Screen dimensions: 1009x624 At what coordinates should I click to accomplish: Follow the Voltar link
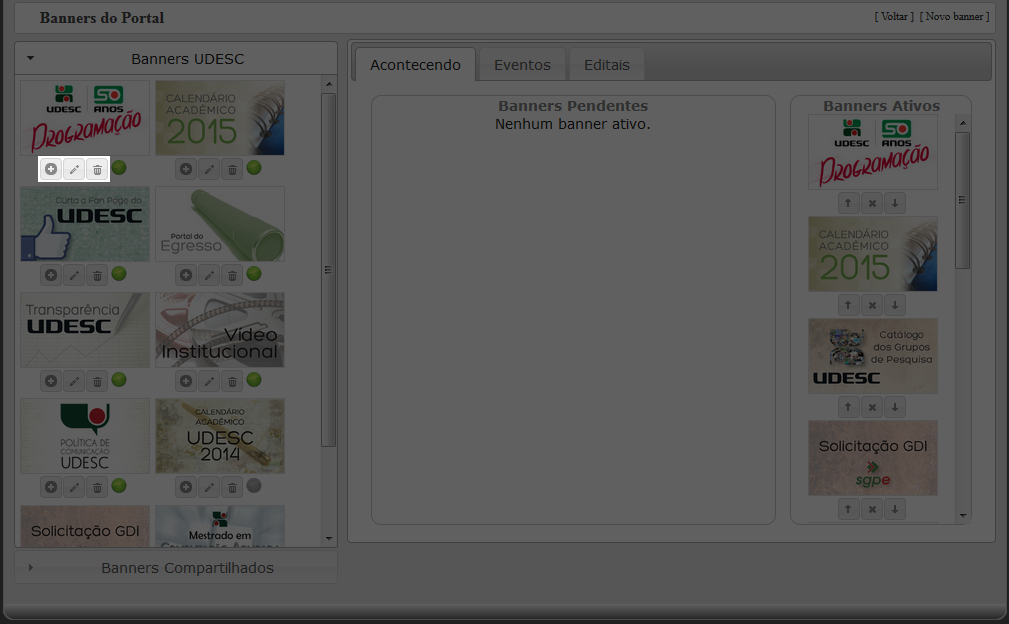coord(894,17)
